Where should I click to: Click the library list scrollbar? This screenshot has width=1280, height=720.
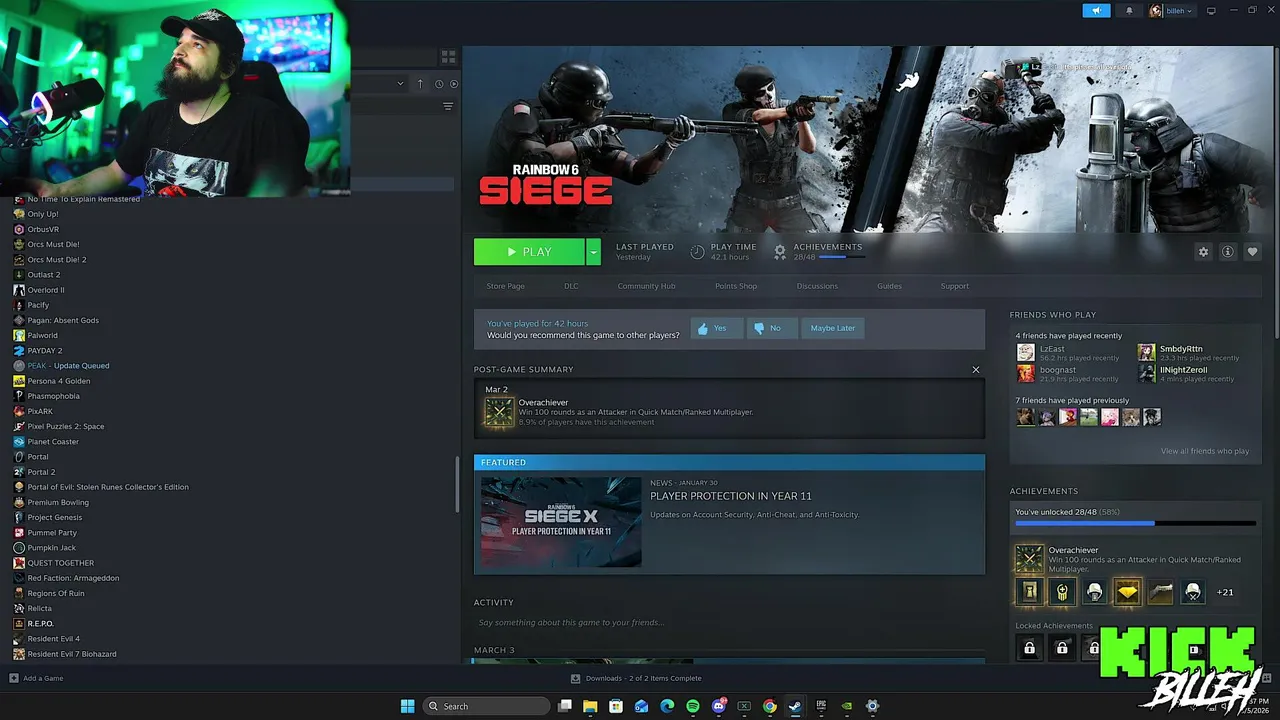coord(458,484)
